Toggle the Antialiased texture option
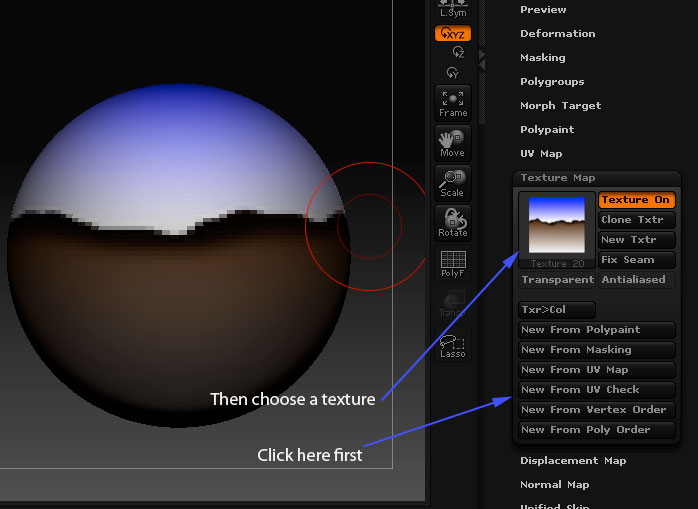This screenshot has height=509, width=698. coord(636,280)
